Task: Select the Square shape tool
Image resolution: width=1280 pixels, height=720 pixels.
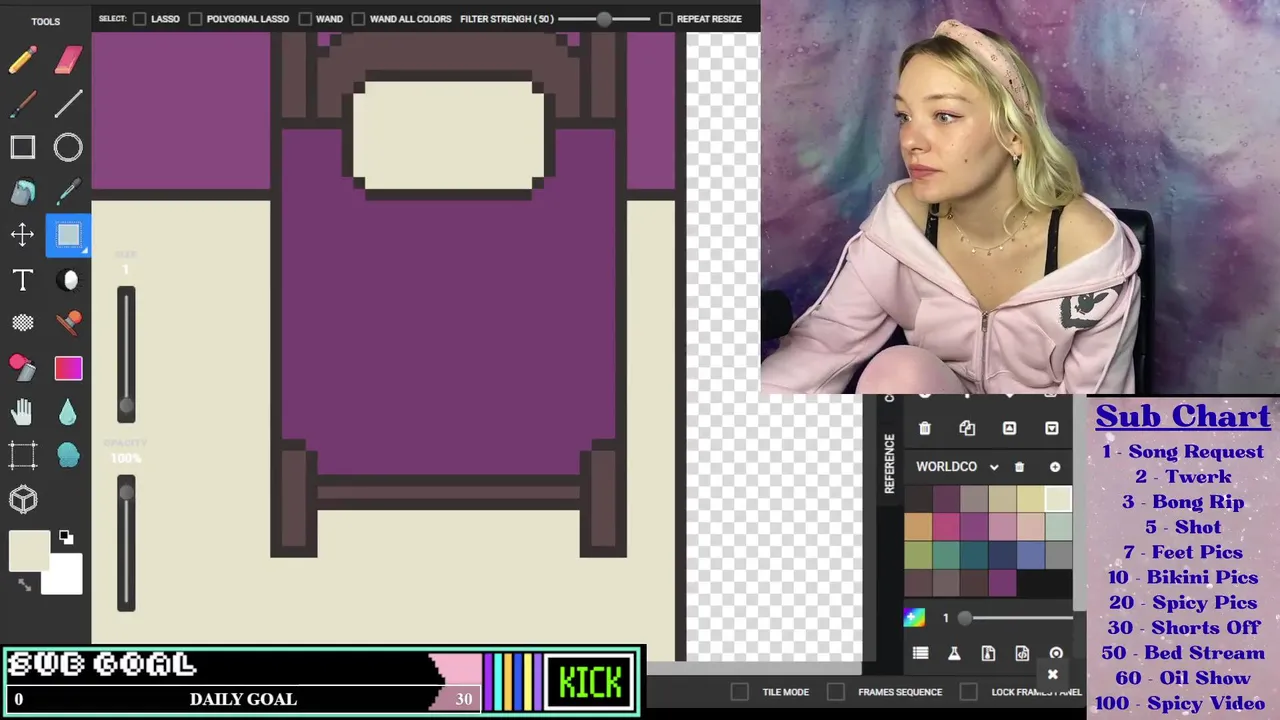Action: coord(22,148)
